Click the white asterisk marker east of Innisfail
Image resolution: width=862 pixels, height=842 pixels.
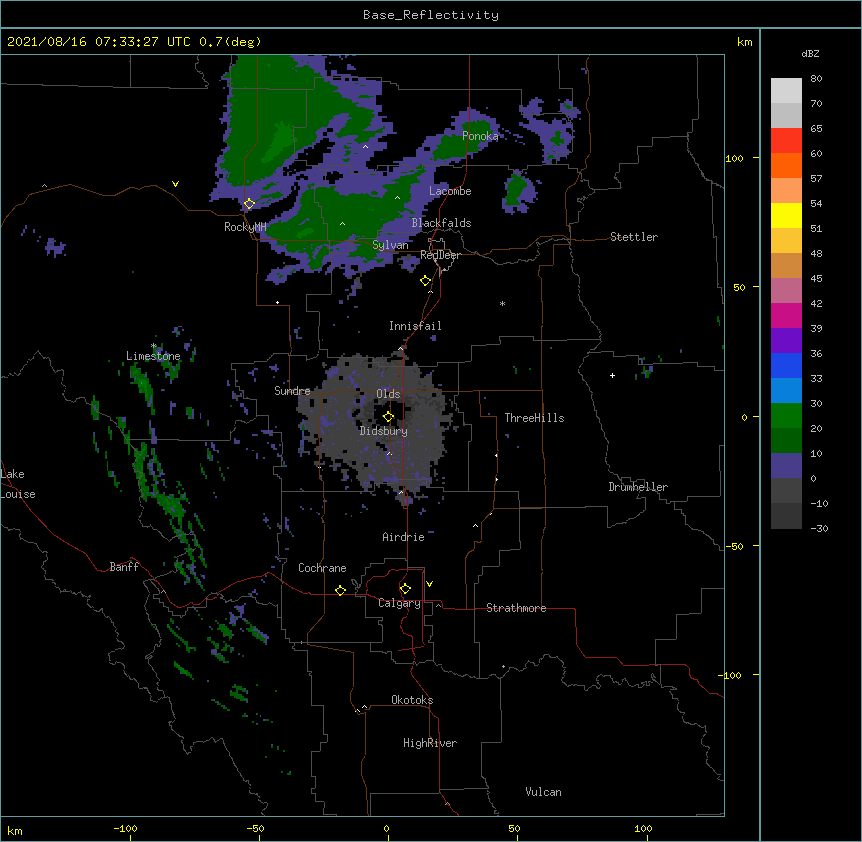coord(502,303)
